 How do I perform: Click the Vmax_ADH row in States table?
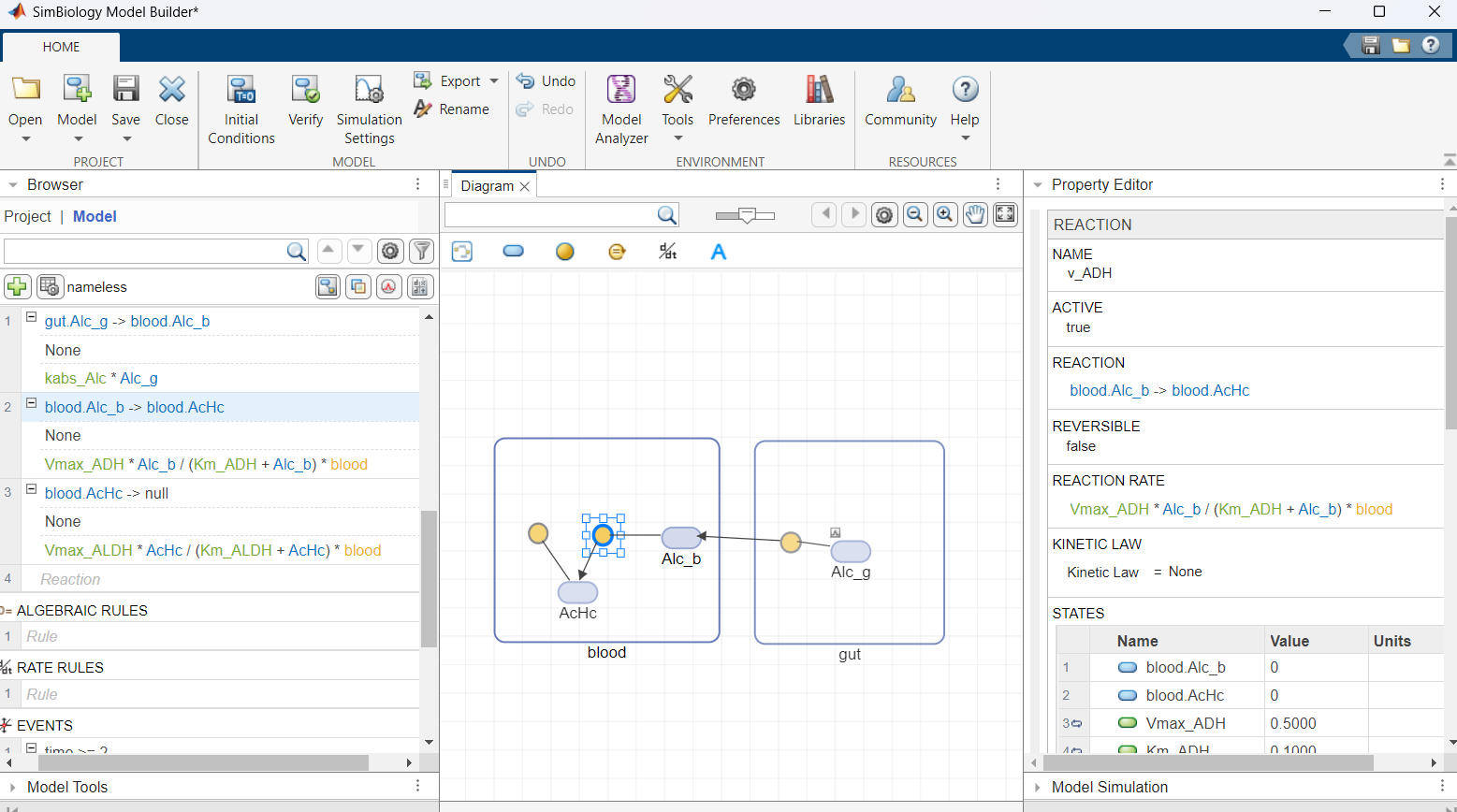[1251, 723]
